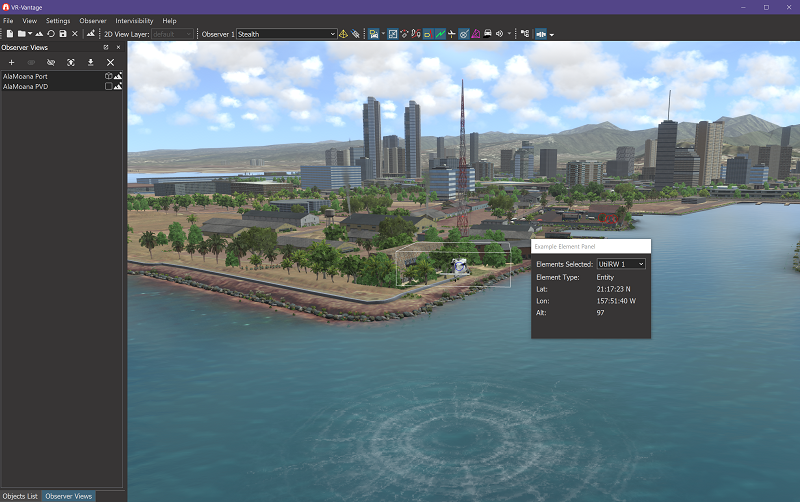This screenshot has width=800, height=502.
Task: Click the selected helicopter entity in the 3D view
Action: pos(460,267)
